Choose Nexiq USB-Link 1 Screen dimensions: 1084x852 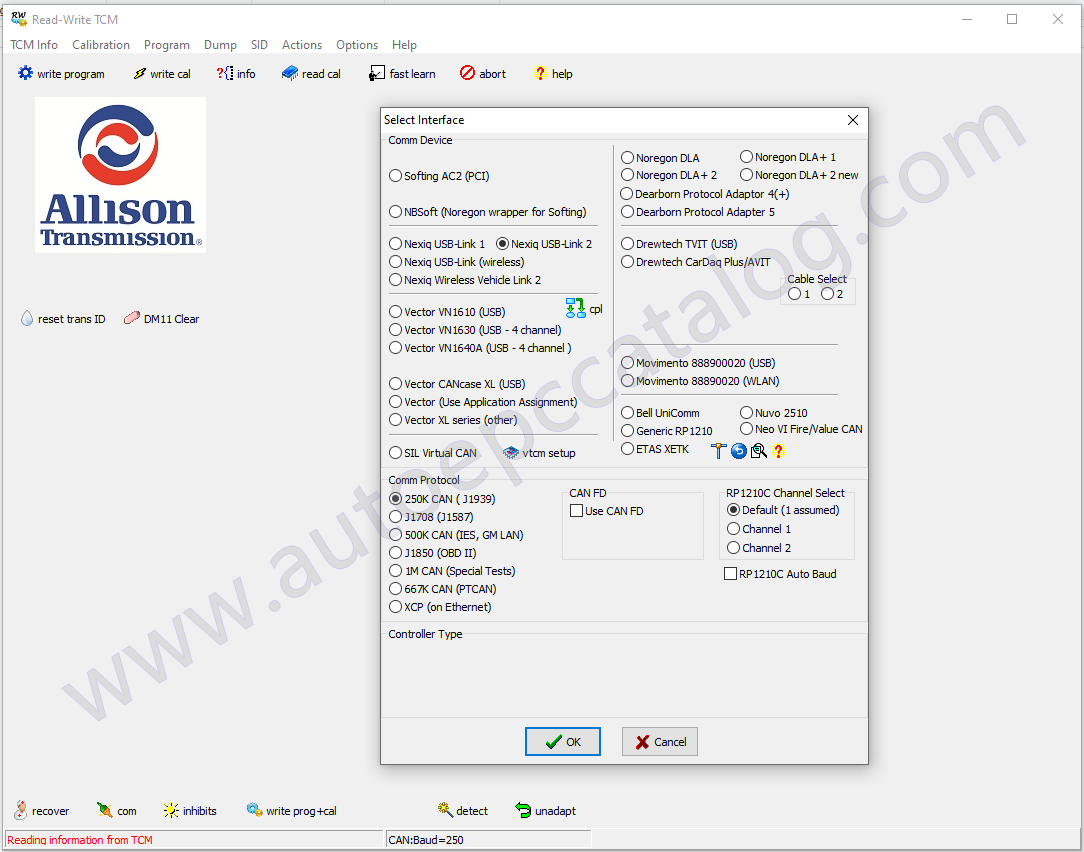tap(395, 243)
